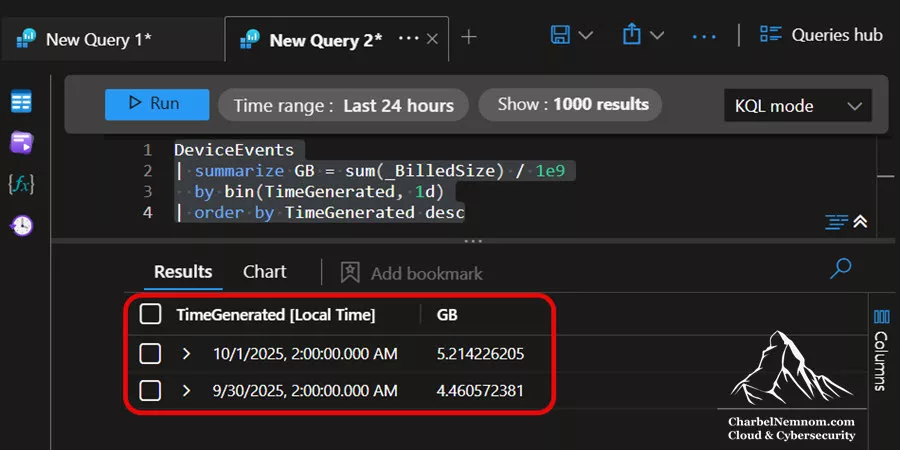
Task: Click the 9/30/2025, 2:00:00.000 AM cell
Action: tap(305, 391)
